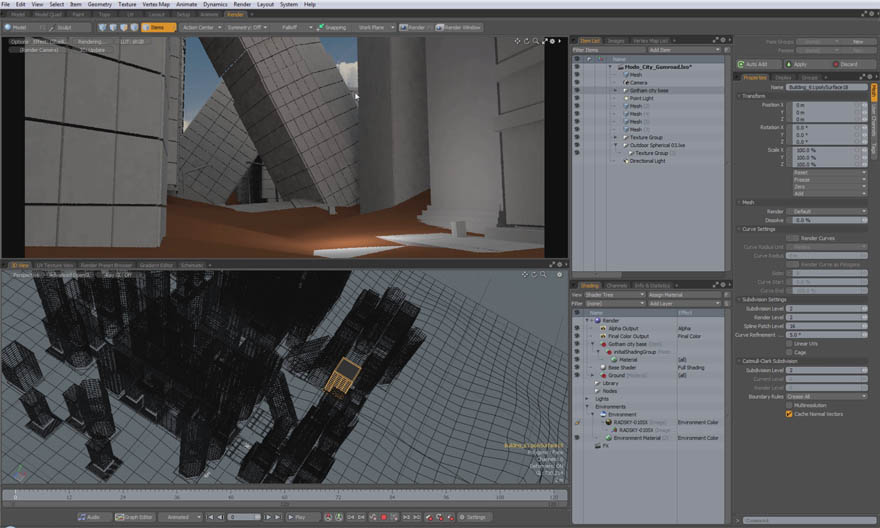Click the Render button in toolbar
This screenshot has height=528, width=880.
click(x=412, y=27)
